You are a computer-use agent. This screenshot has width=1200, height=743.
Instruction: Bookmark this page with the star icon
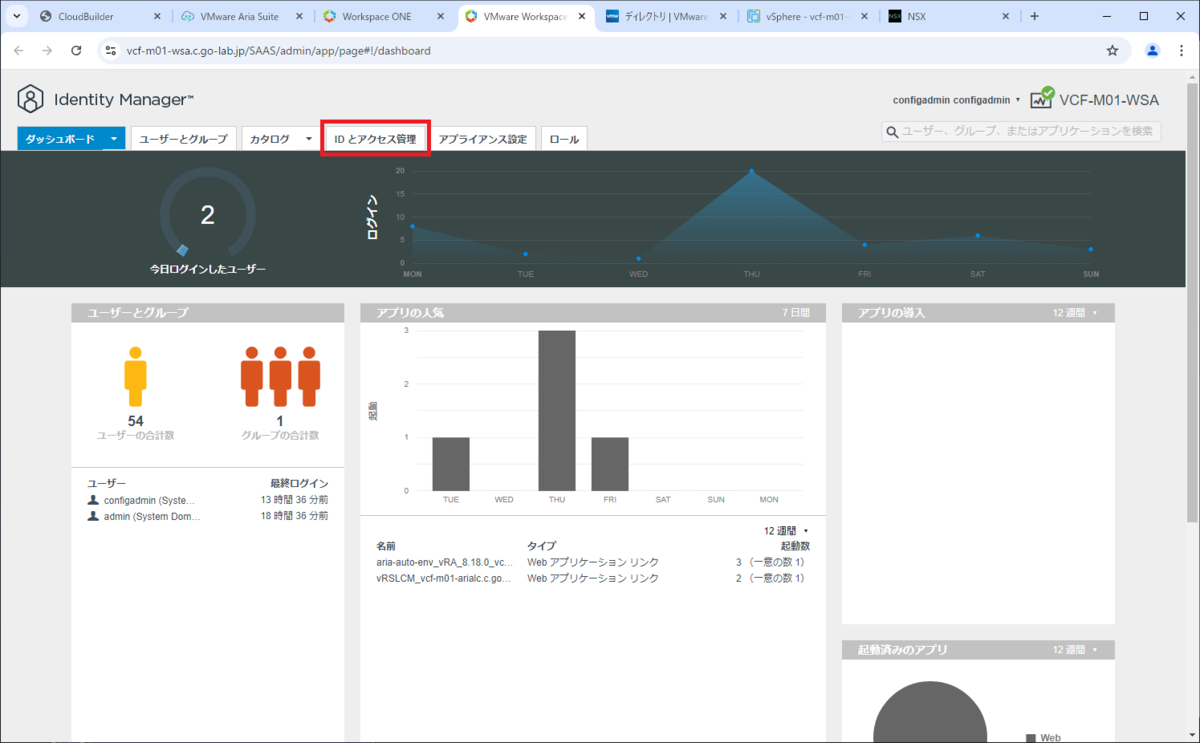(x=1112, y=50)
